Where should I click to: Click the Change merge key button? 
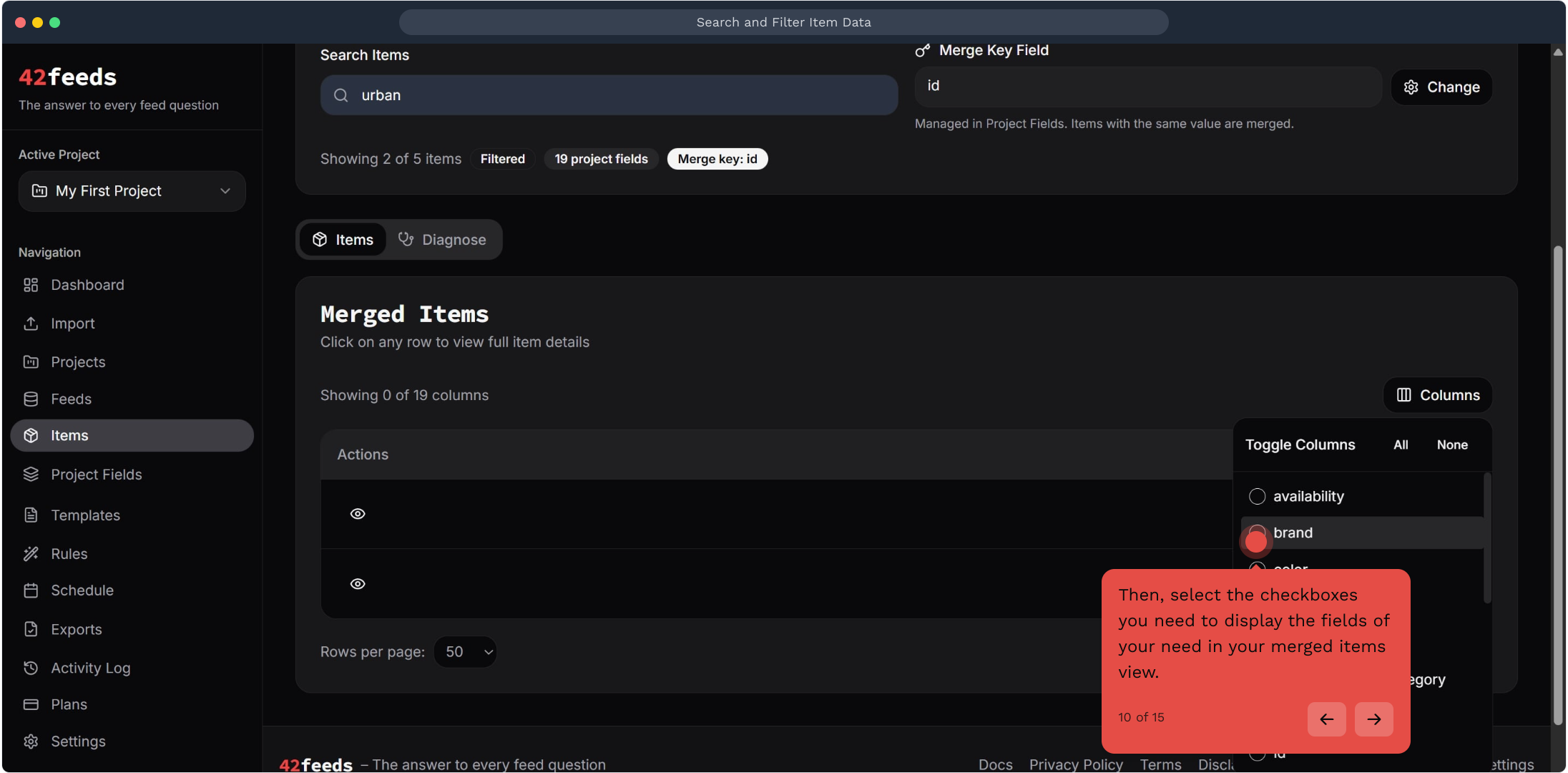(1441, 87)
